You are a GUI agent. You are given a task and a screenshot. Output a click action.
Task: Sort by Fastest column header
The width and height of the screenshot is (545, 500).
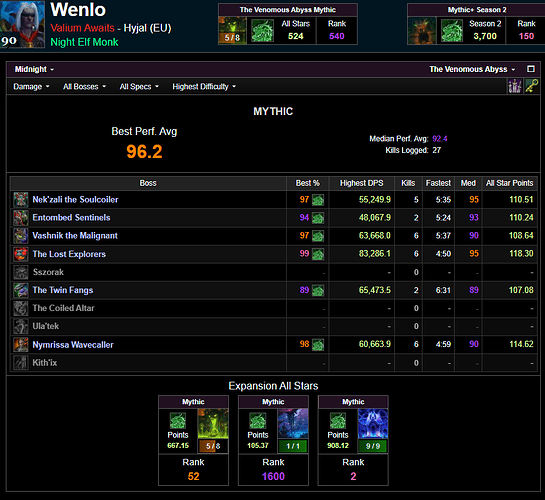[438, 183]
